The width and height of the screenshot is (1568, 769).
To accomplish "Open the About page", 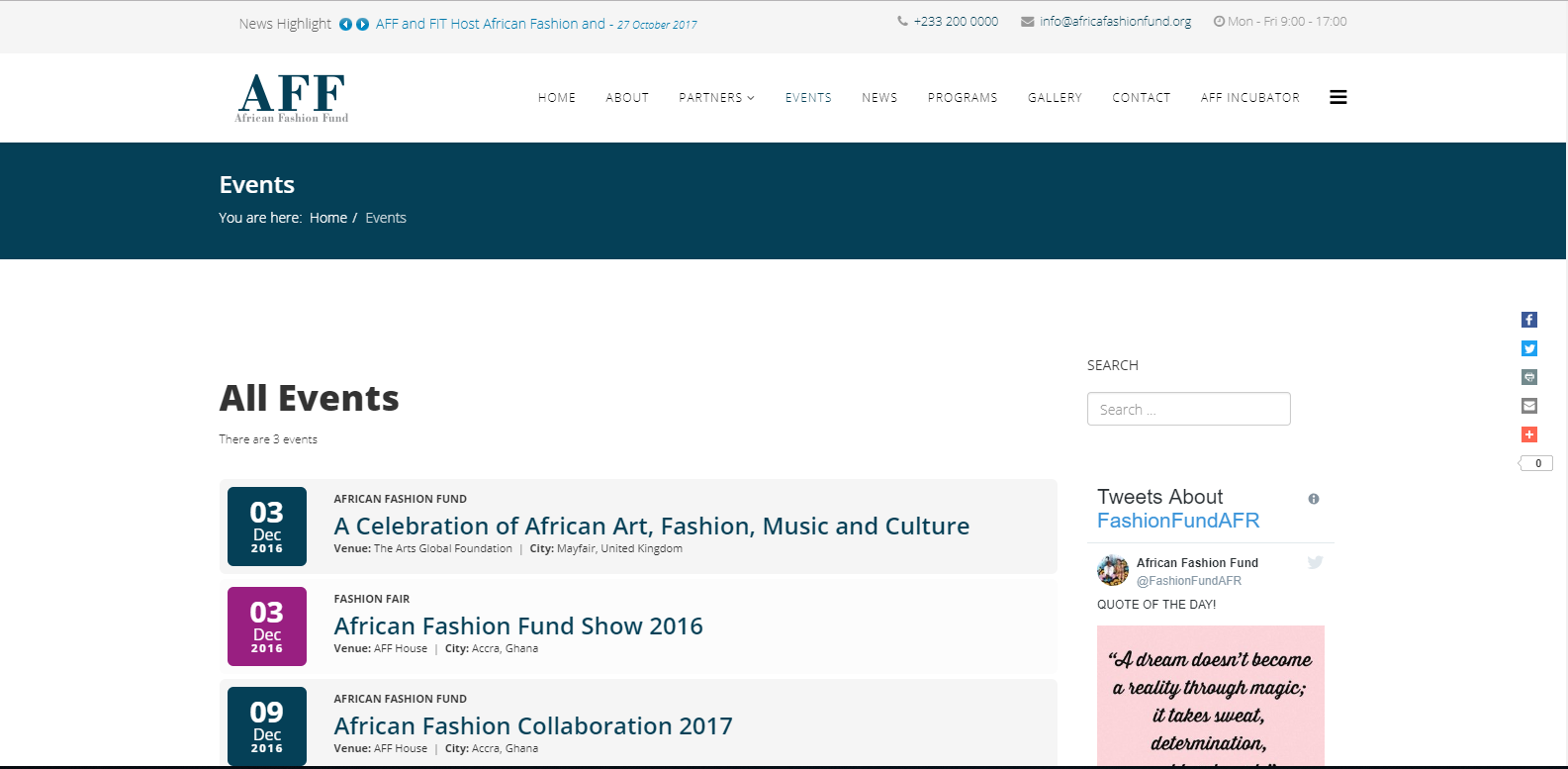I will click(x=627, y=97).
